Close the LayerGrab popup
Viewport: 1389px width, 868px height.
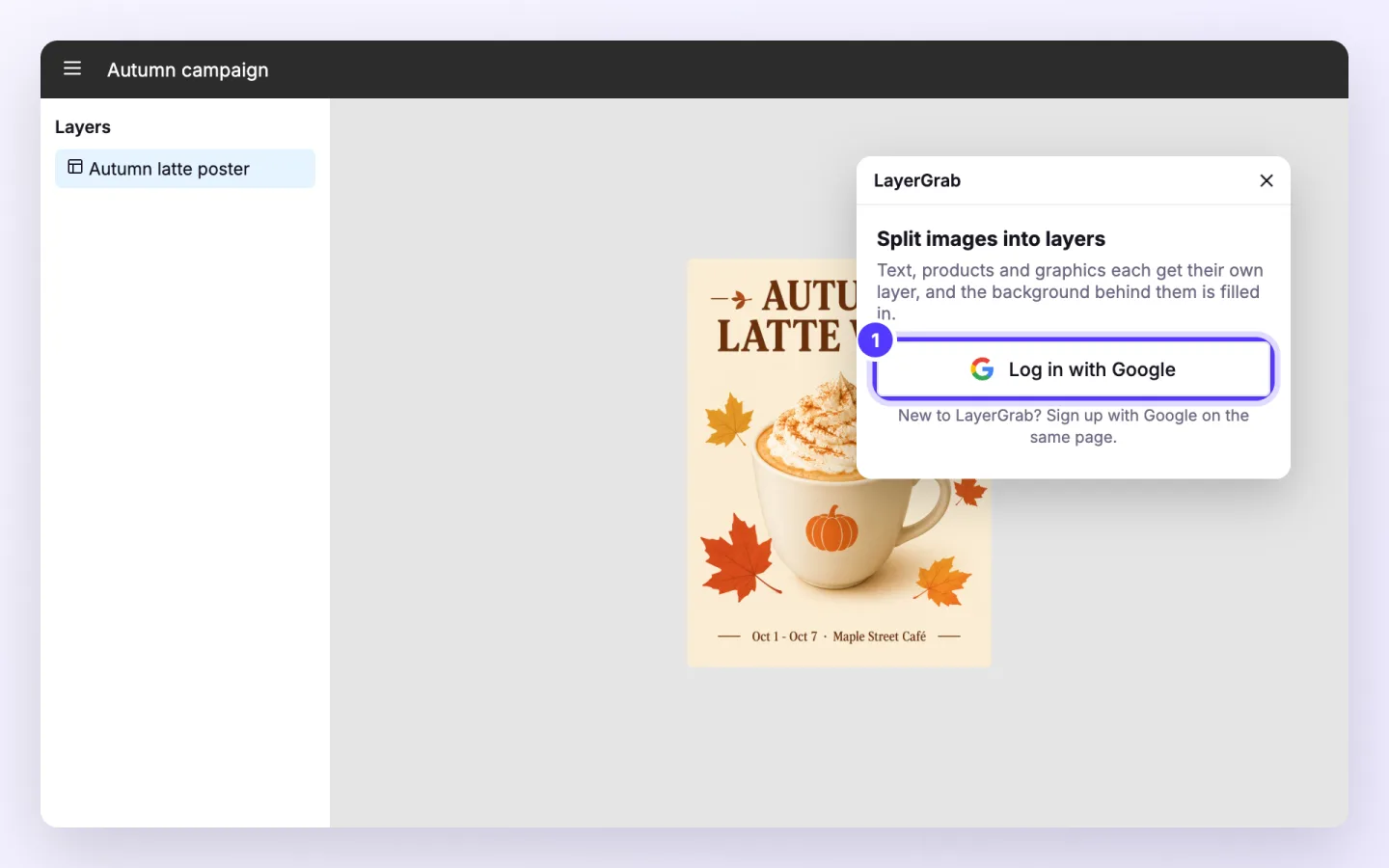pyautogui.click(x=1266, y=180)
